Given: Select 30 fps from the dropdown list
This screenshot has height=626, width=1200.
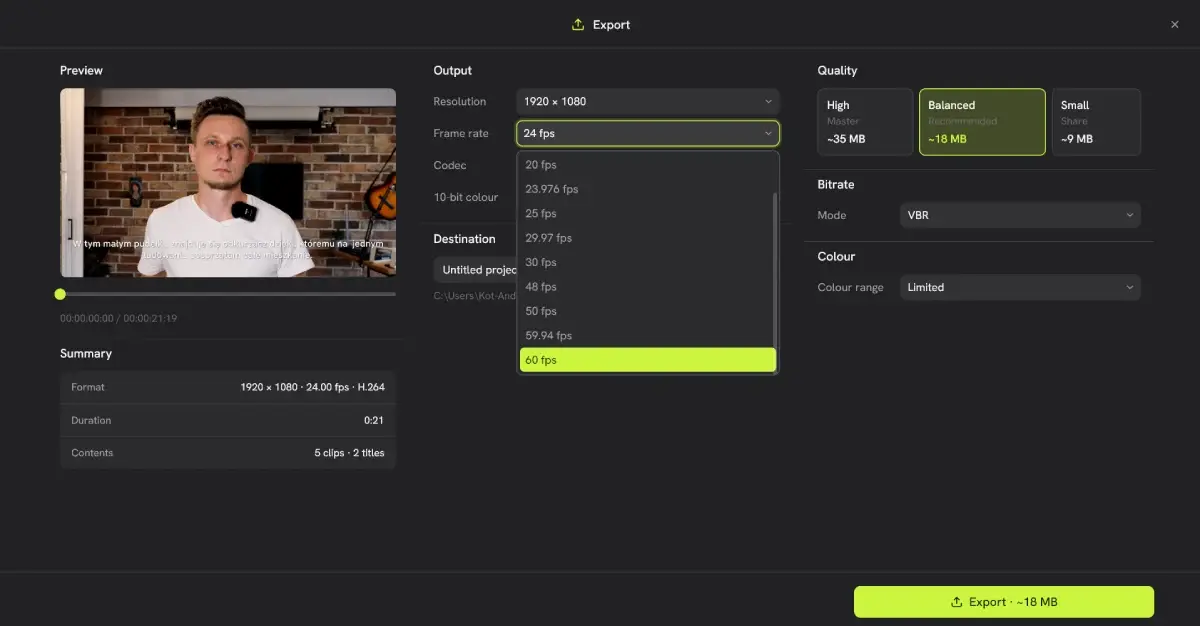Looking at the screenshot, I should (x=646, y=262).
